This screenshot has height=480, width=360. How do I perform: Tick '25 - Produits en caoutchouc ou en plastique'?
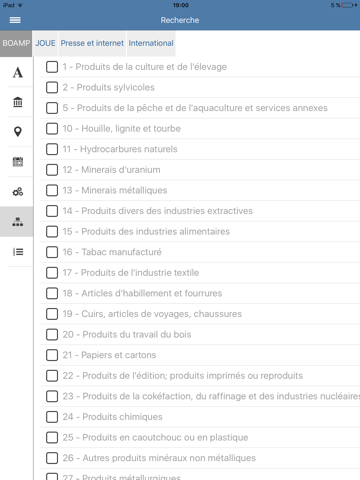pos(52,437)
